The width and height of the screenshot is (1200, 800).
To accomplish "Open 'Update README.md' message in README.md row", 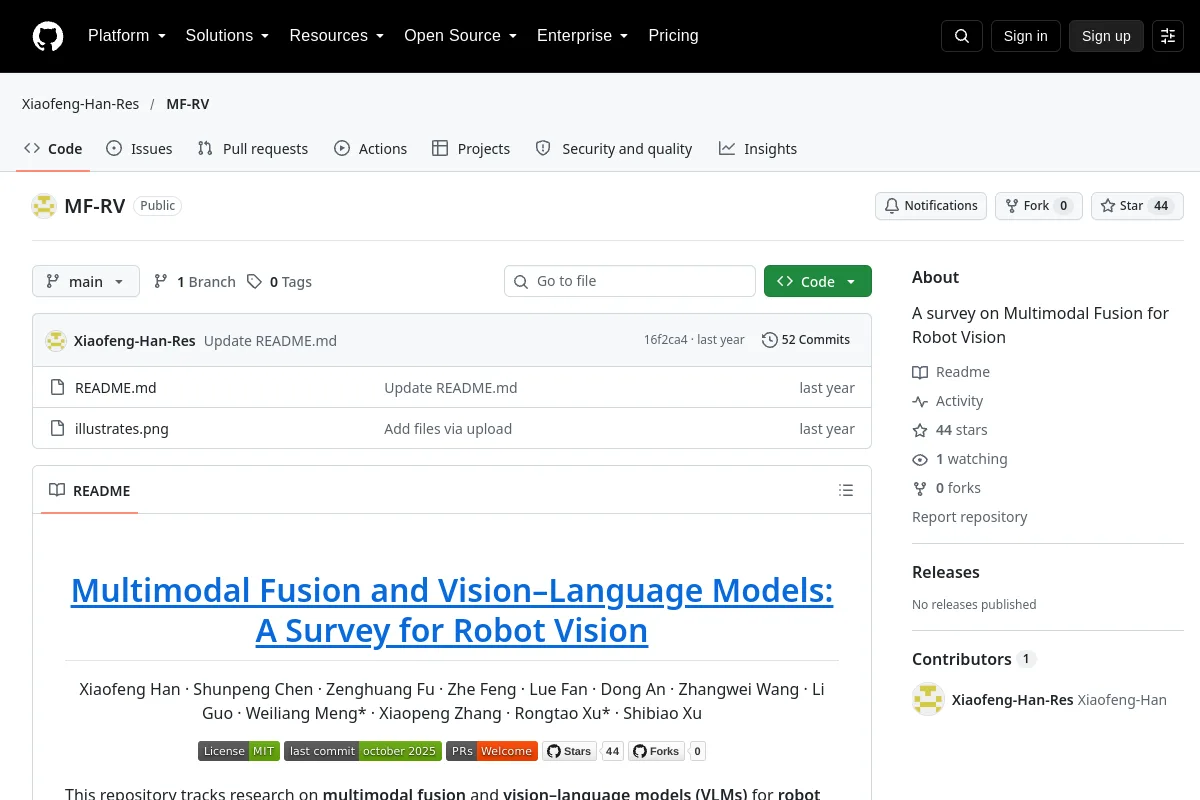I will click(451, 388).
